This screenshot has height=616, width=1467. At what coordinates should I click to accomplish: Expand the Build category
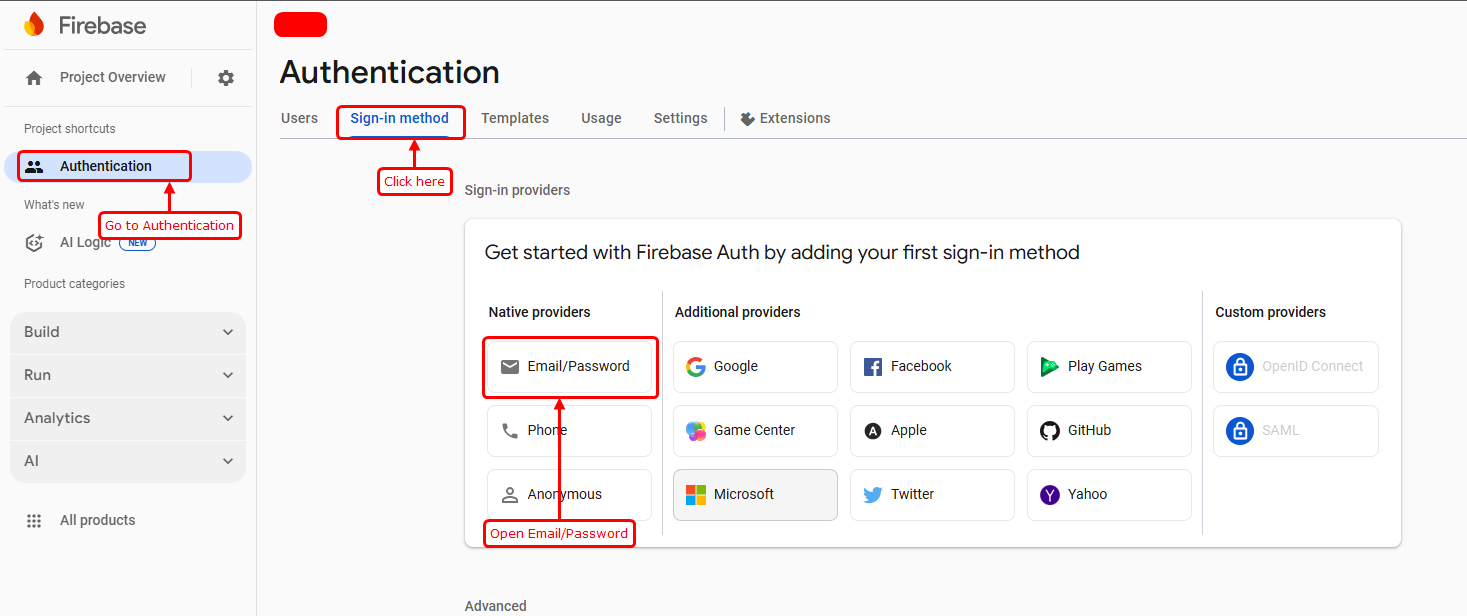coord(127,331)
